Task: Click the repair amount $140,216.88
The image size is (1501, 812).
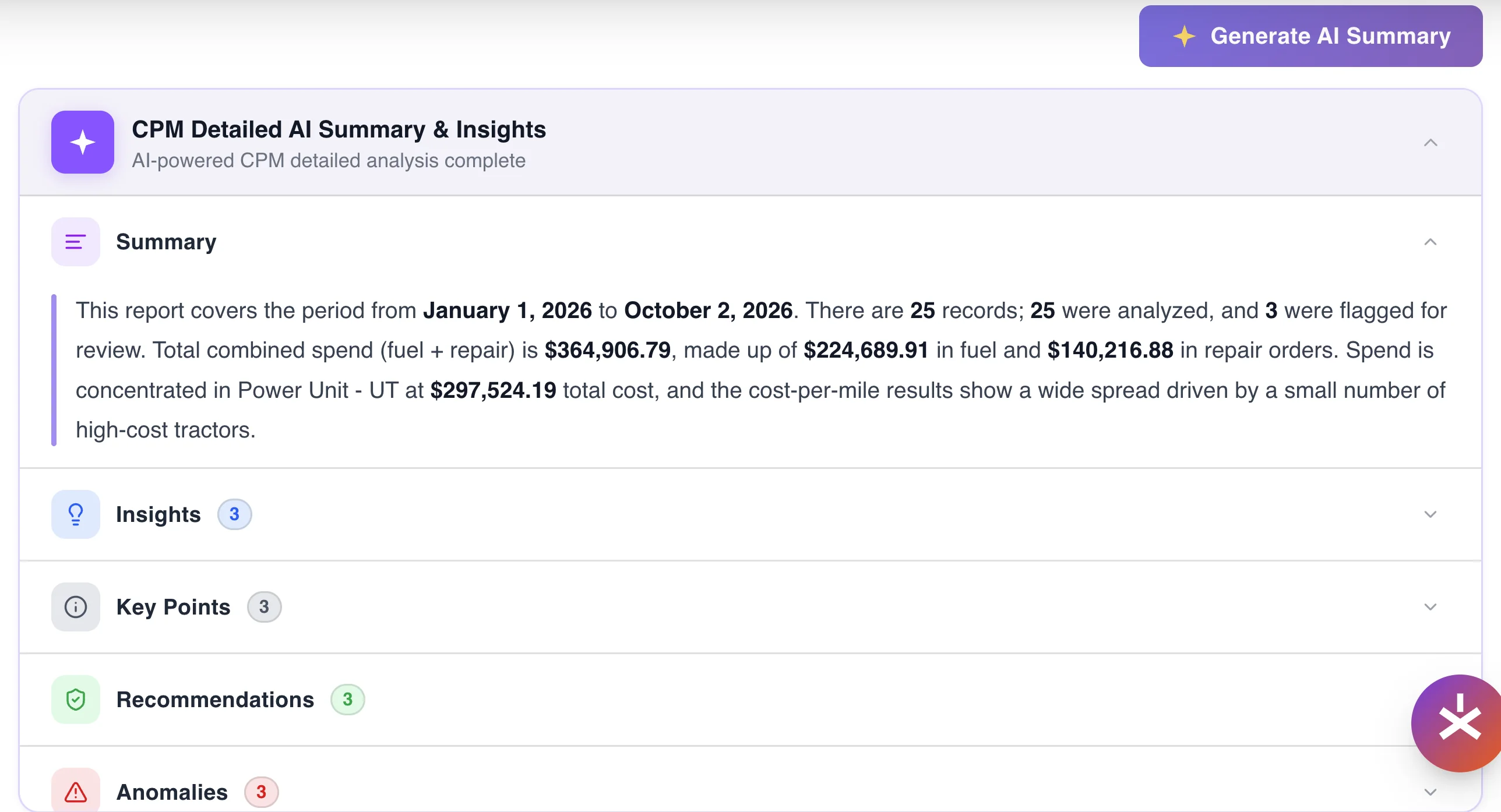Action: pos(1111,350)
